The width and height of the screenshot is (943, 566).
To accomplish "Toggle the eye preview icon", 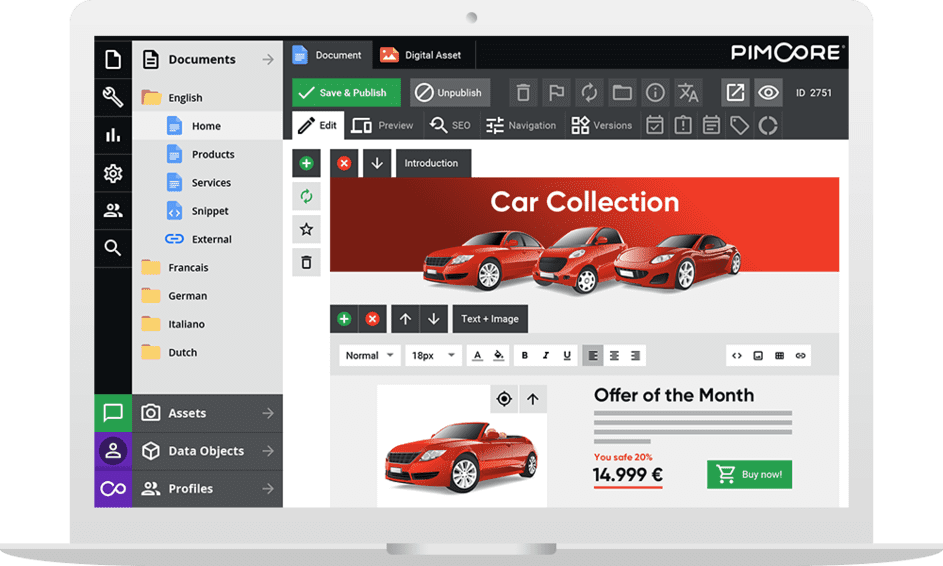I will [x=768, y=93].
